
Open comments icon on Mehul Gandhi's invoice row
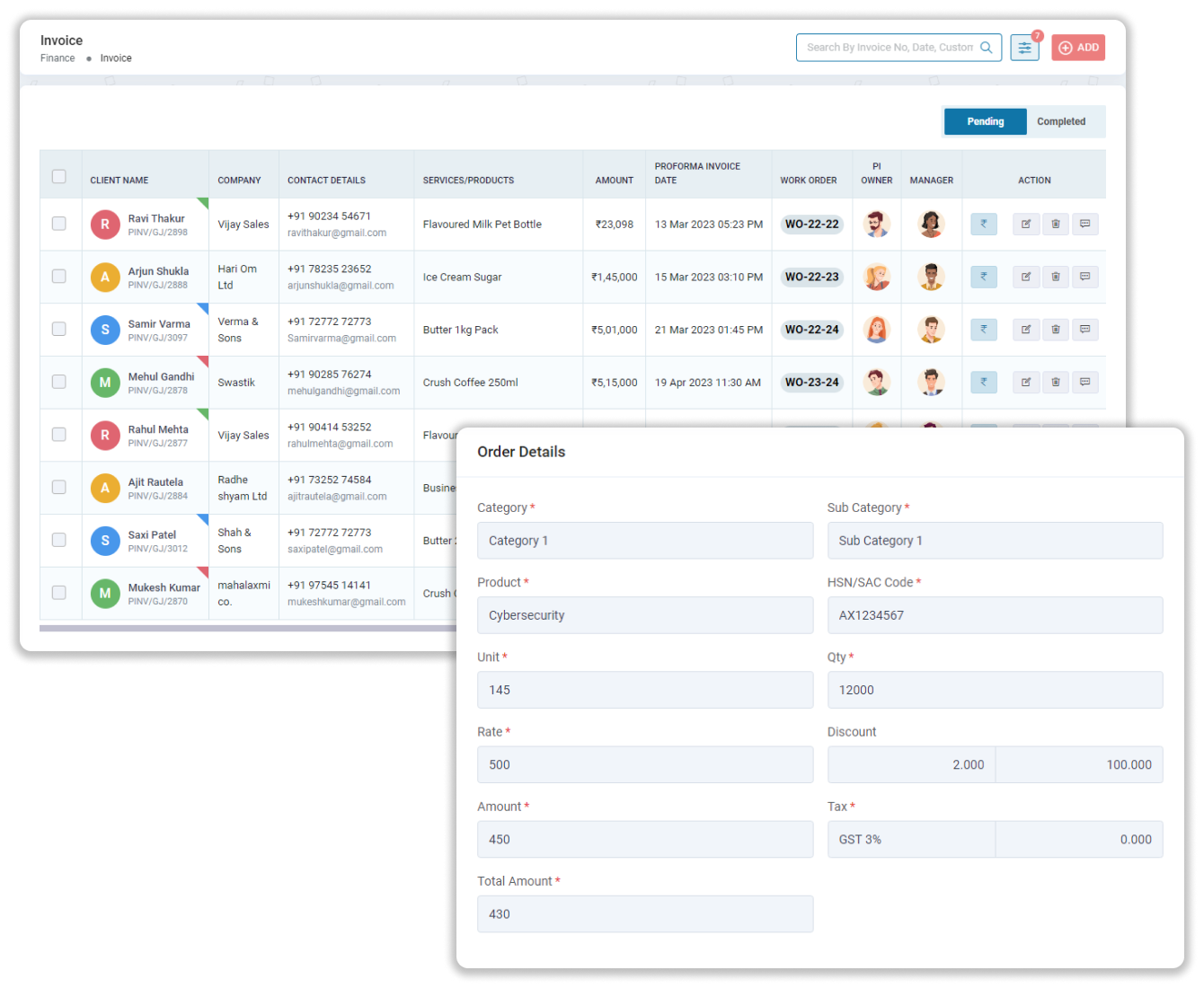[1086, 382]
